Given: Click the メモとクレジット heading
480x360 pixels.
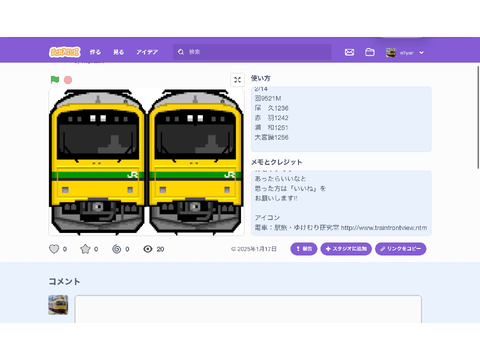Looking at the screenshot, I should 277,162.
